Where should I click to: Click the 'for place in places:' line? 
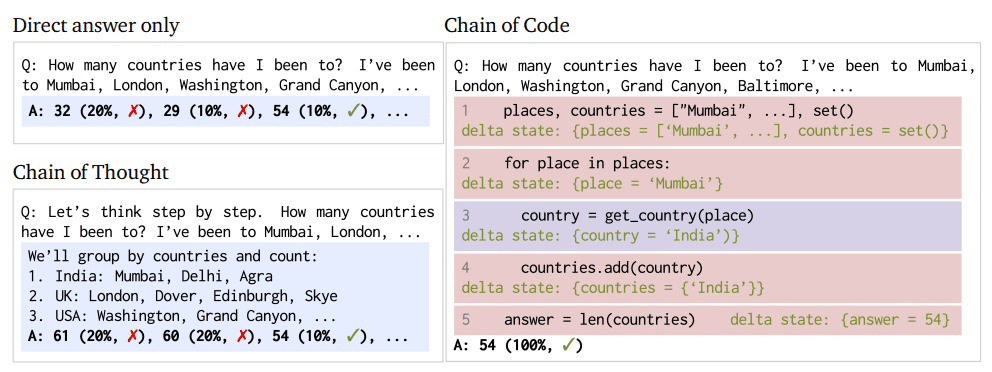pyautogui.click(x=586, y=164)
